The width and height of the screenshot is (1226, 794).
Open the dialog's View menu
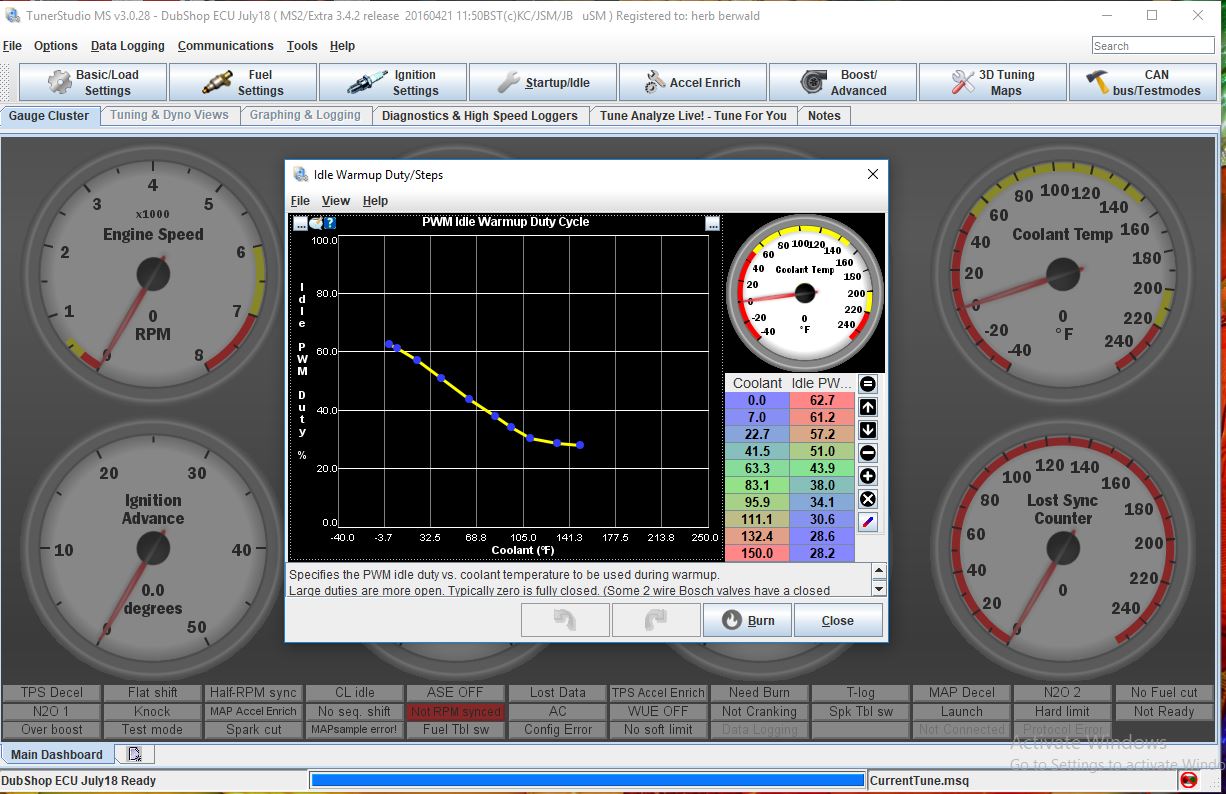pyautogui.click(x=336, y=201)
